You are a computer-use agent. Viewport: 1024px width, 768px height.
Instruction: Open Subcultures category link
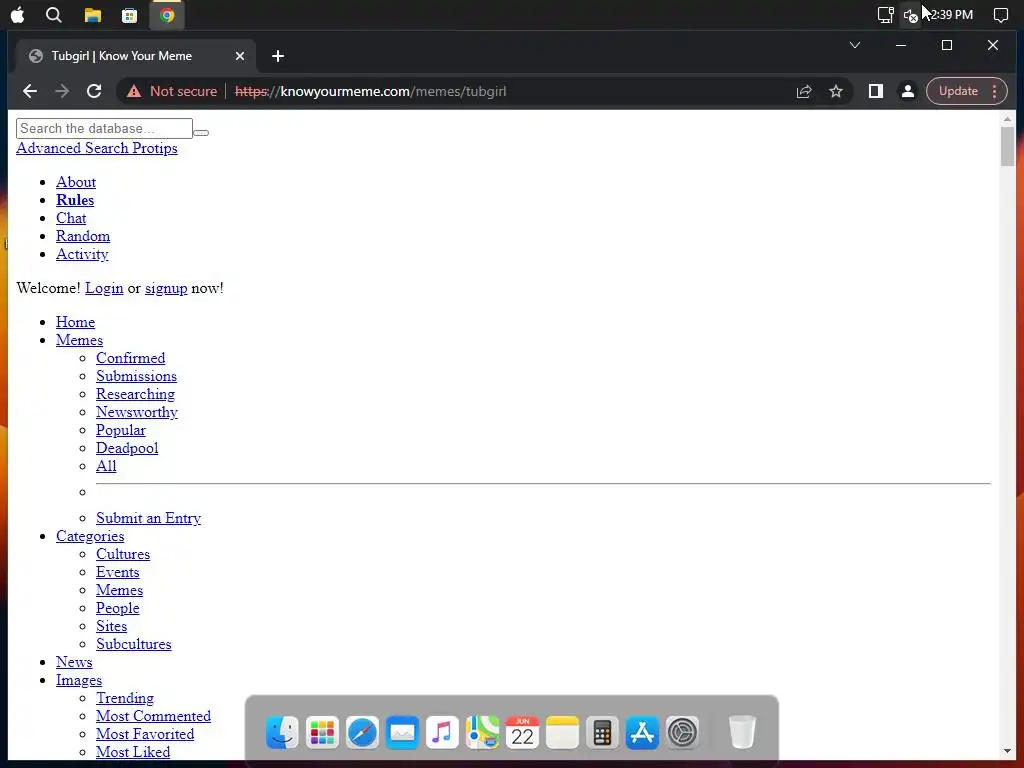coord(134,644)
